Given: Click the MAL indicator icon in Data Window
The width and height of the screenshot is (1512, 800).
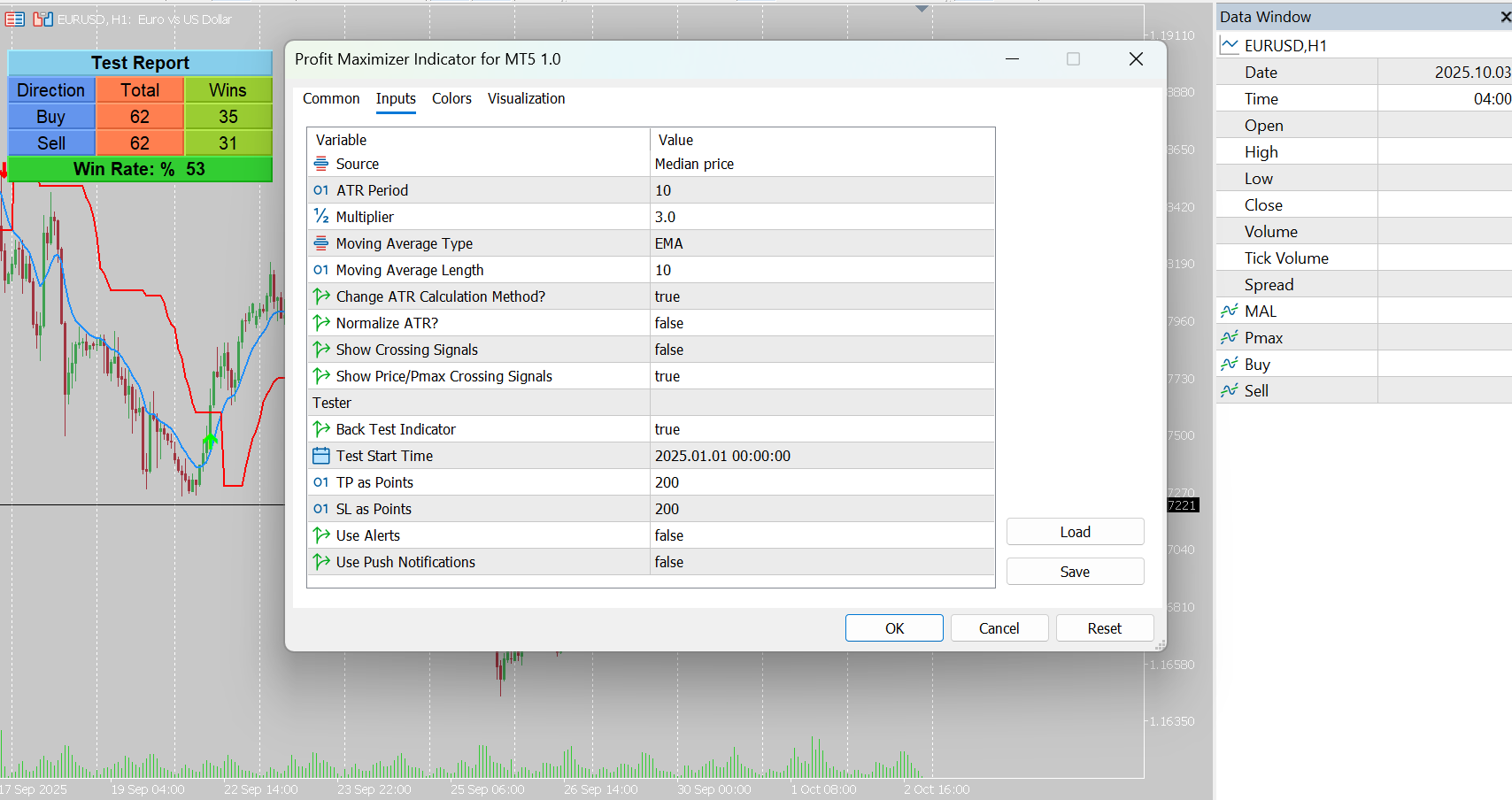Looking at the screenshot, I should click(1230, 311).
